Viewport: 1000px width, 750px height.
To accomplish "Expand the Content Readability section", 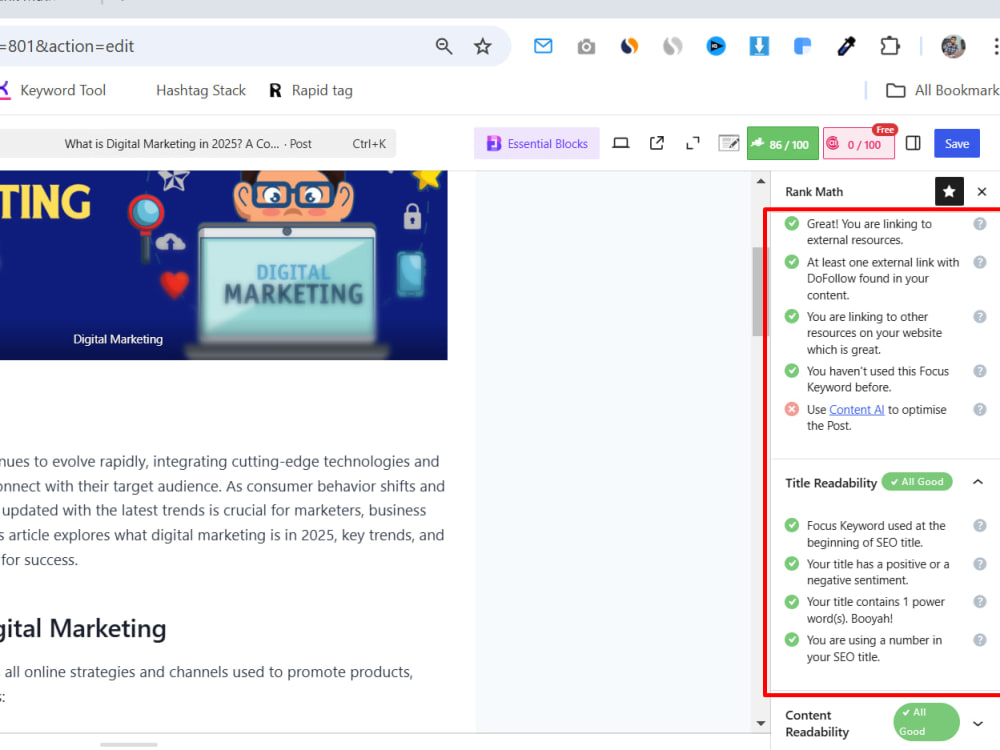I will pos(978,723).
